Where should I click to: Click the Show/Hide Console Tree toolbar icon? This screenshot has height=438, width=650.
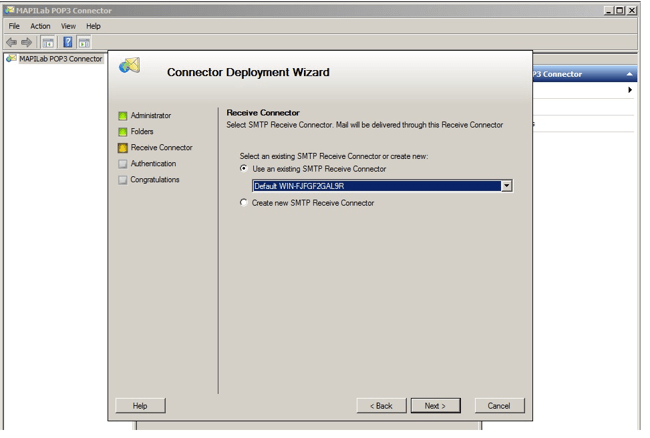pyautogui.click(x=48, y=42)
